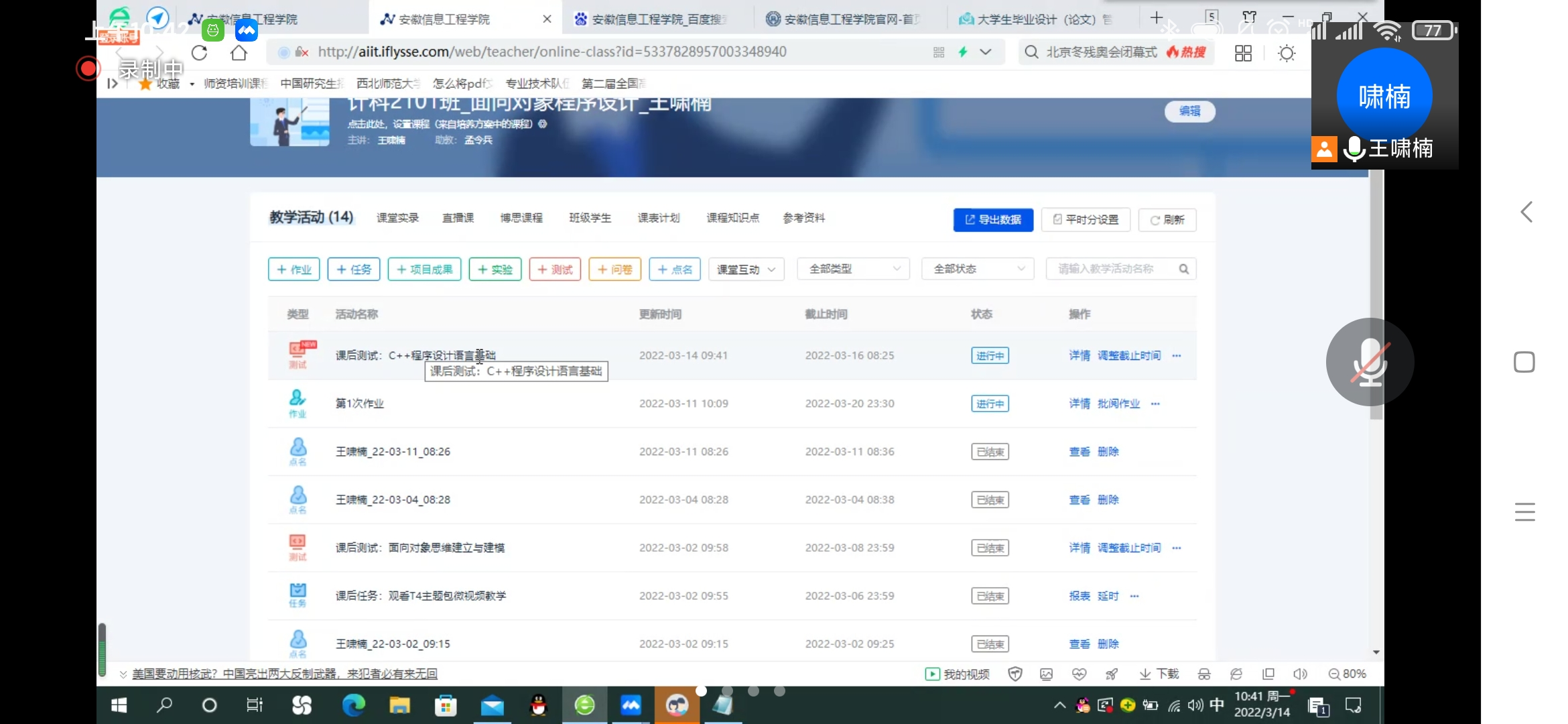Open the 全部状态 dropdown

(x=977, y=268)
